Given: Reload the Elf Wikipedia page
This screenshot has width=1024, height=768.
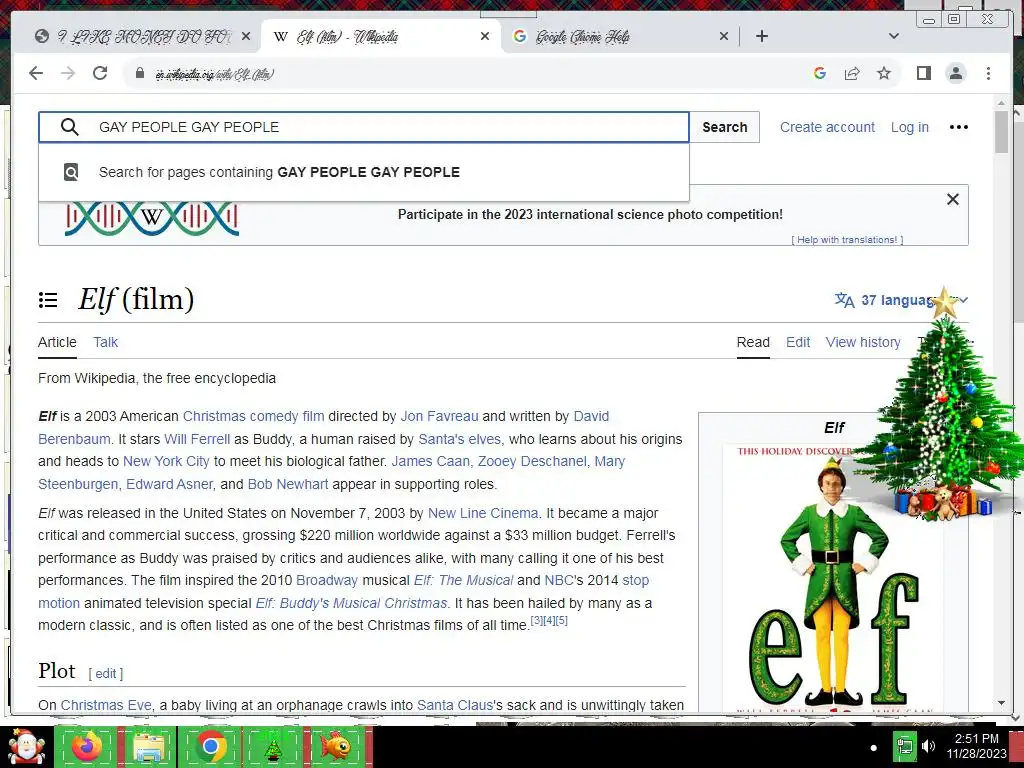Looking at the screenshot, I should (x=100, y=73).
